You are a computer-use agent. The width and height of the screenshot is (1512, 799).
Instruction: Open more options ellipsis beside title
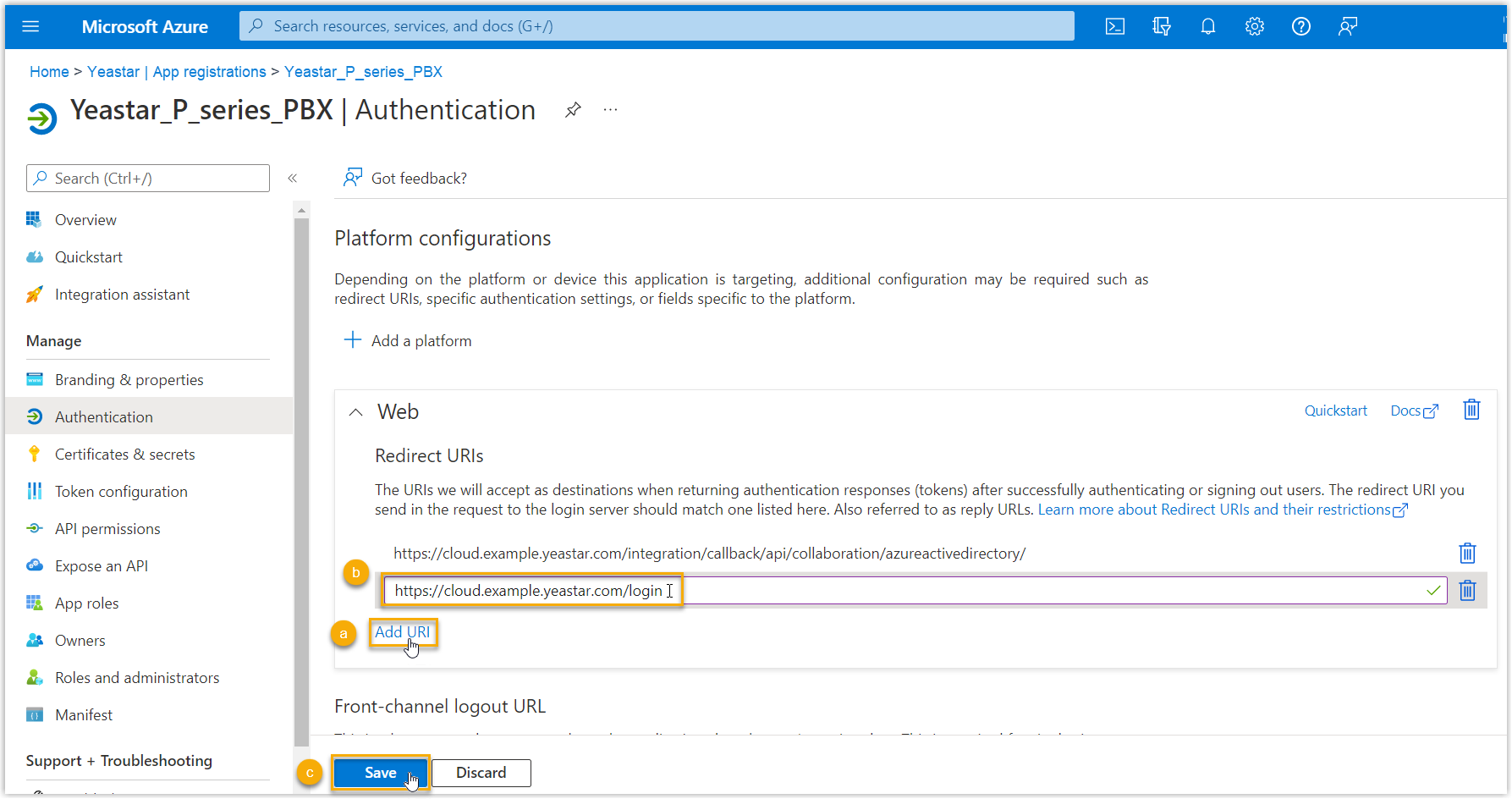(610, 110)
